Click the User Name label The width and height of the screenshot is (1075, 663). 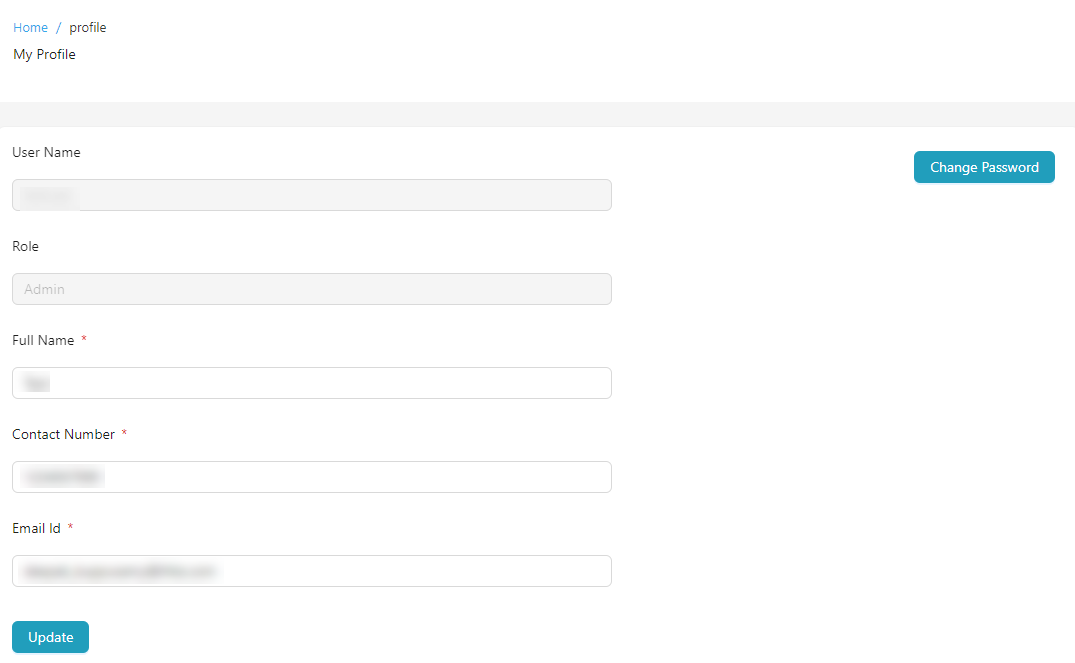pyautogui.click(x=46, y=153)
